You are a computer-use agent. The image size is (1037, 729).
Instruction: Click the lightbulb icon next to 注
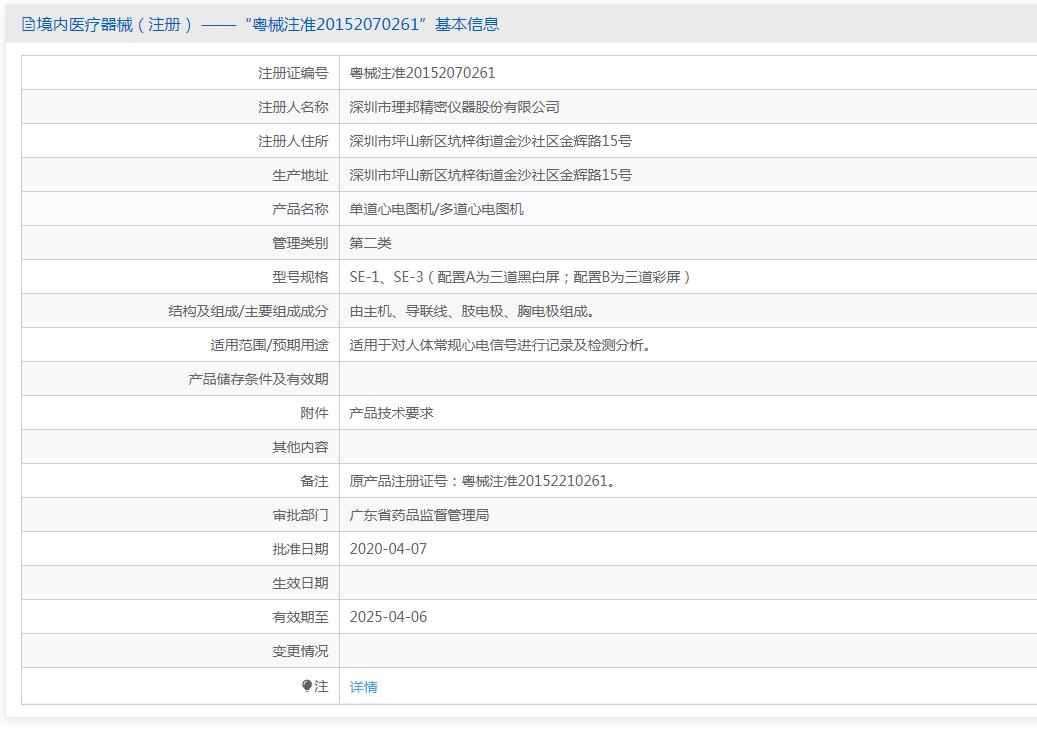[x=307, y=686]
